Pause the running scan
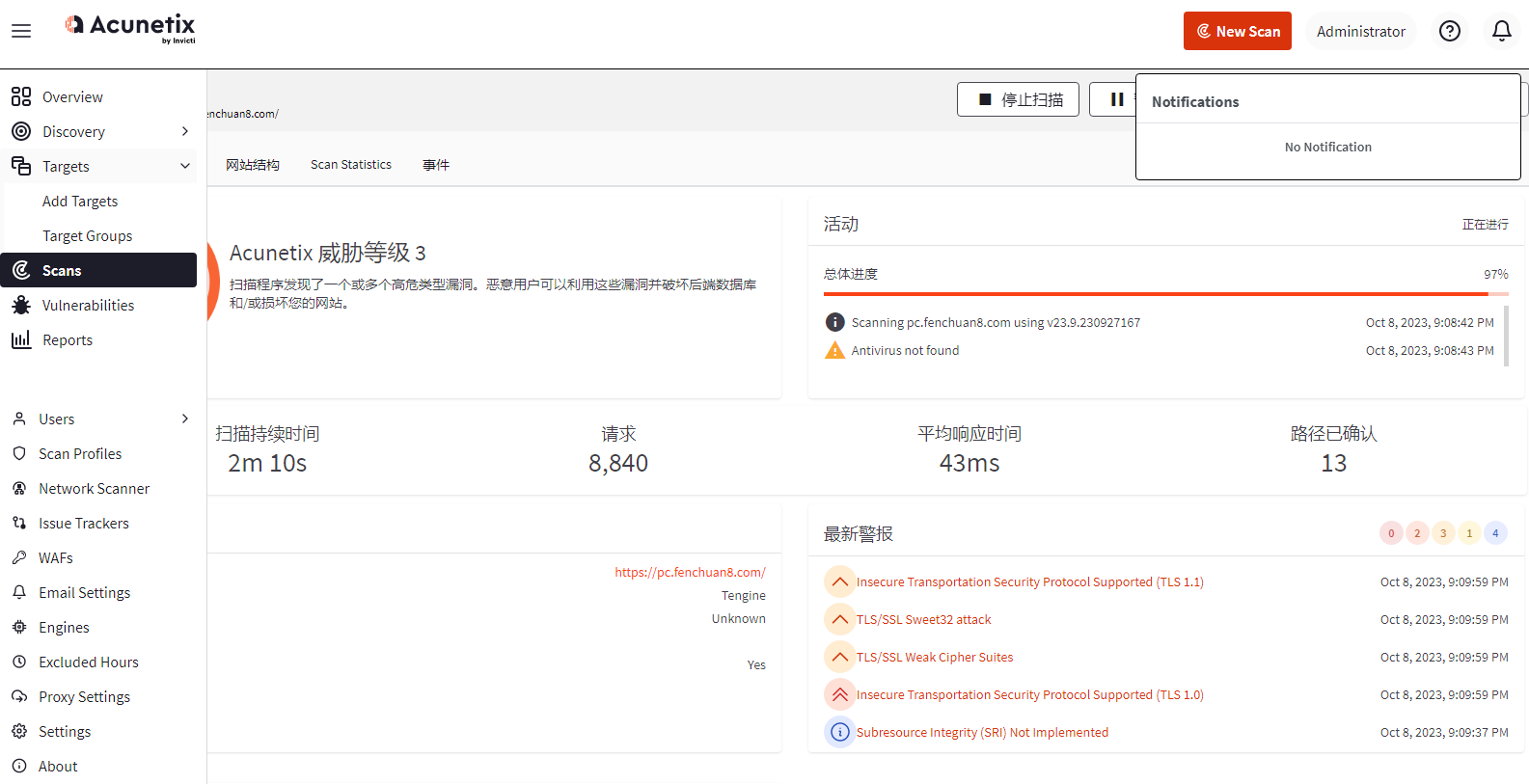This screenshot has width=1529, height=784. point(1116,99)
